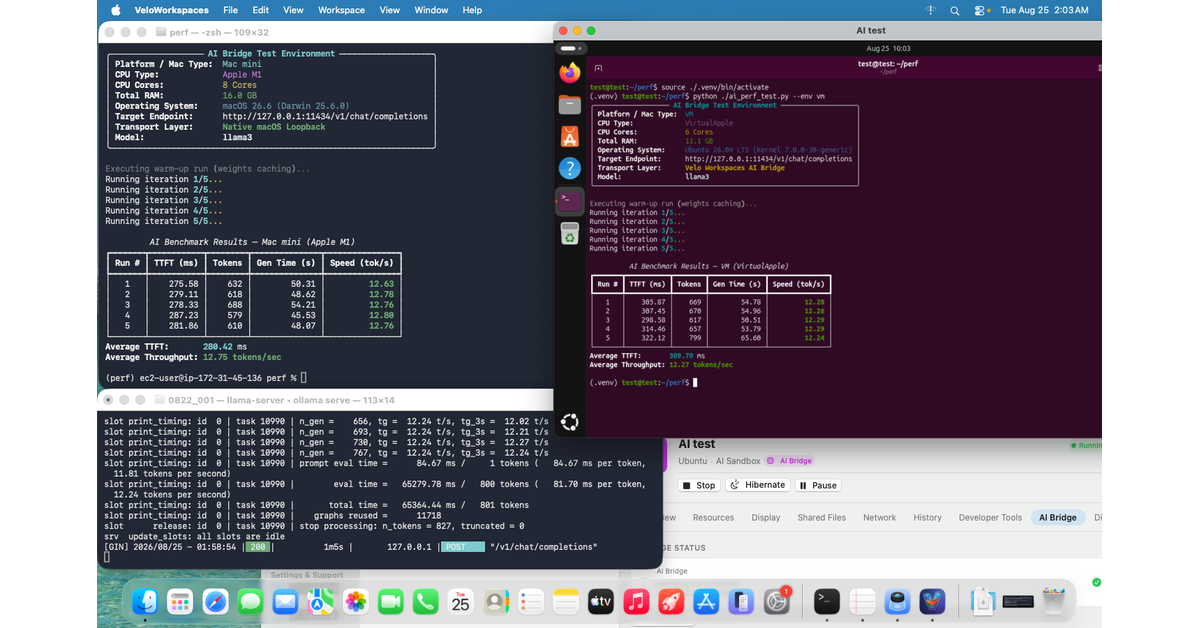Open Photos from the Dock
Screen dimensions: 1200x628
coord(355,602)
